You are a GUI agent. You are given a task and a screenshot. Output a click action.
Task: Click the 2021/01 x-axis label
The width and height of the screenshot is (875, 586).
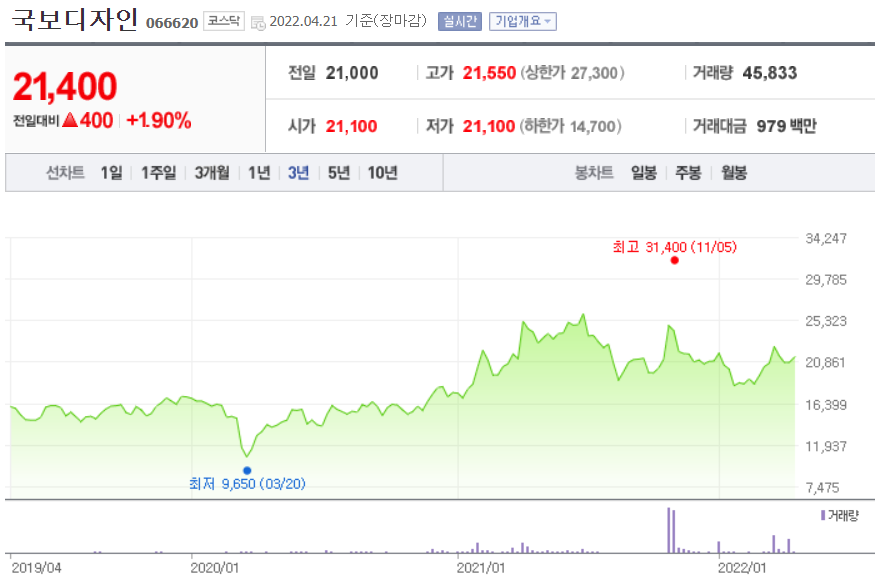point(480,568)
